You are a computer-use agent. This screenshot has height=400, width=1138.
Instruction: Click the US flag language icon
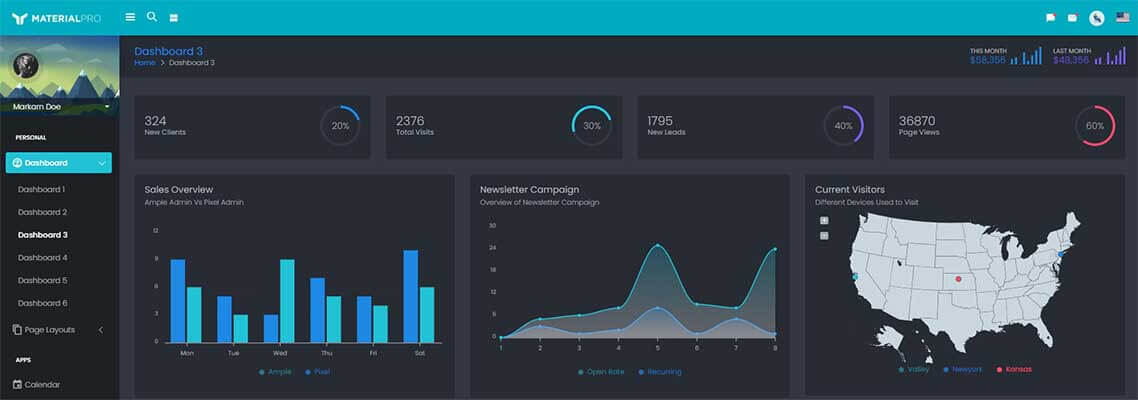[1122, 17]
